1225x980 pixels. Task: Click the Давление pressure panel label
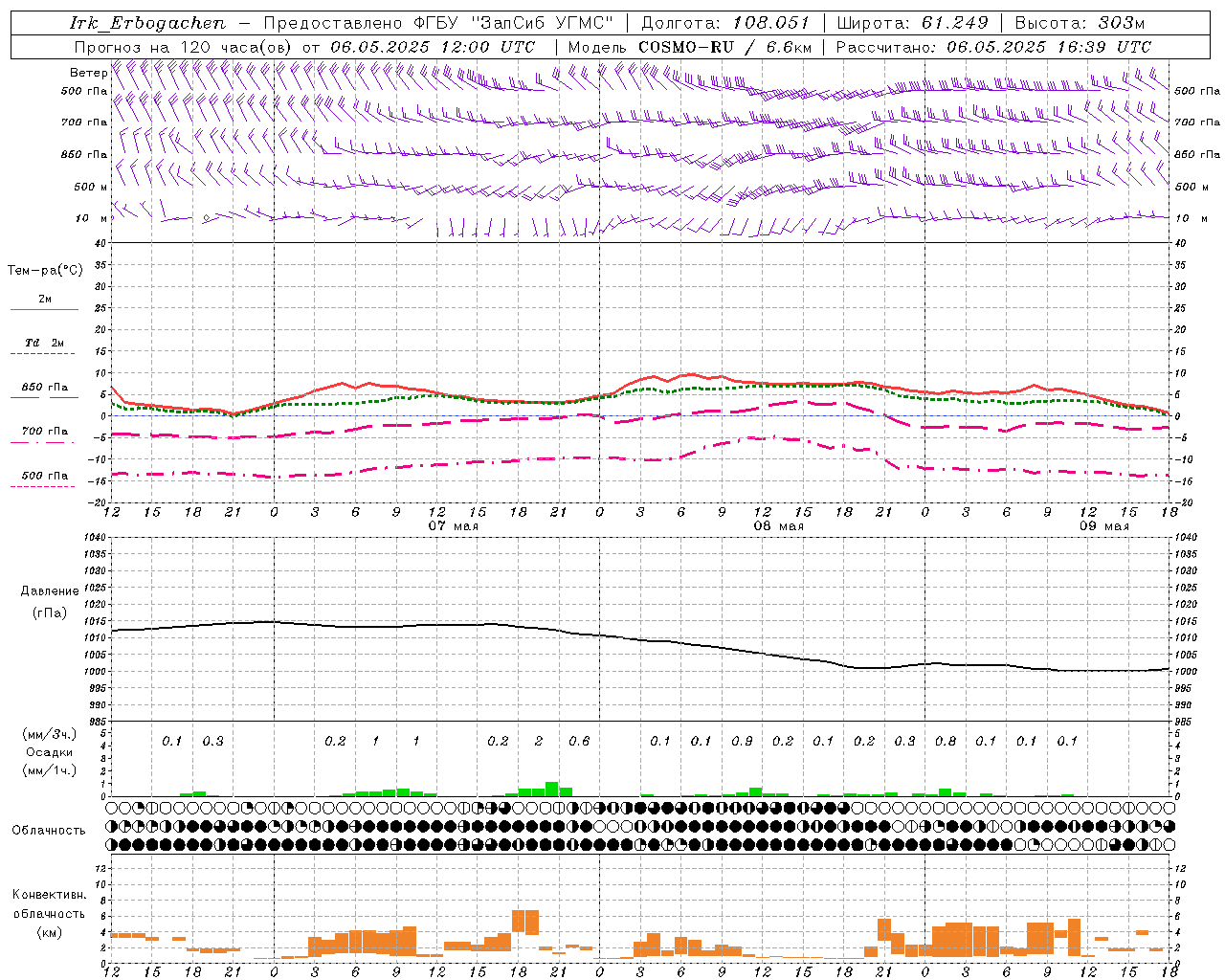pyautogui.click(x=49, y=591)
